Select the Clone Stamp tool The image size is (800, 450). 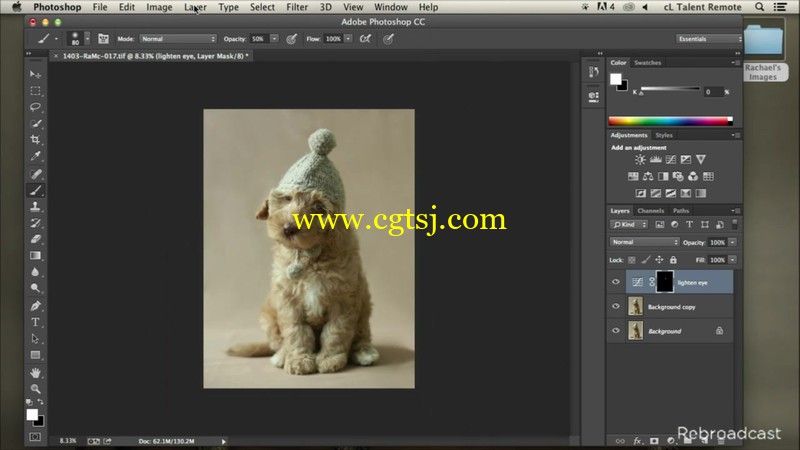coord(35,207)
